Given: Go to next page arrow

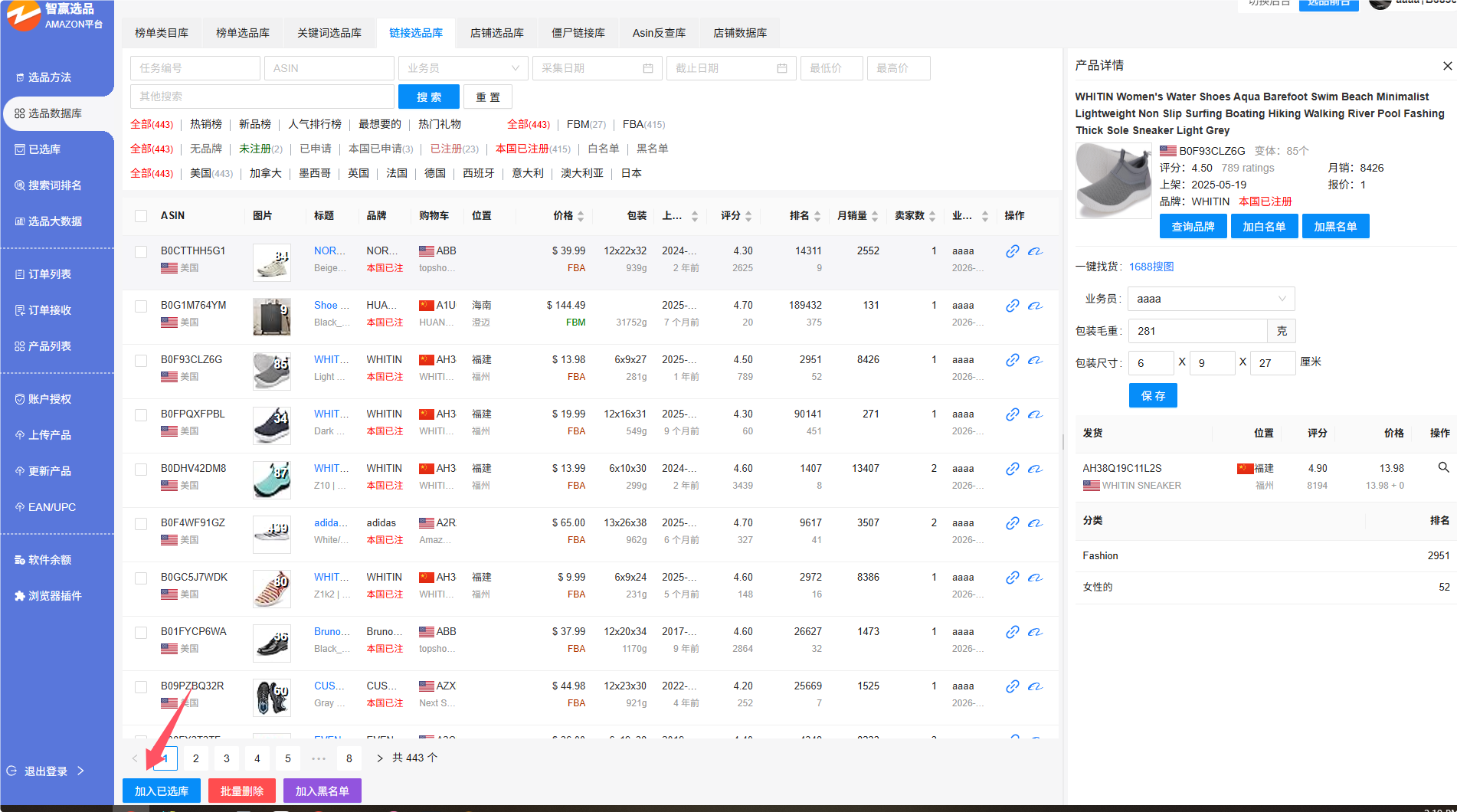Looking at the screenshot, I should pyautogui.click(x=379, y=758).
